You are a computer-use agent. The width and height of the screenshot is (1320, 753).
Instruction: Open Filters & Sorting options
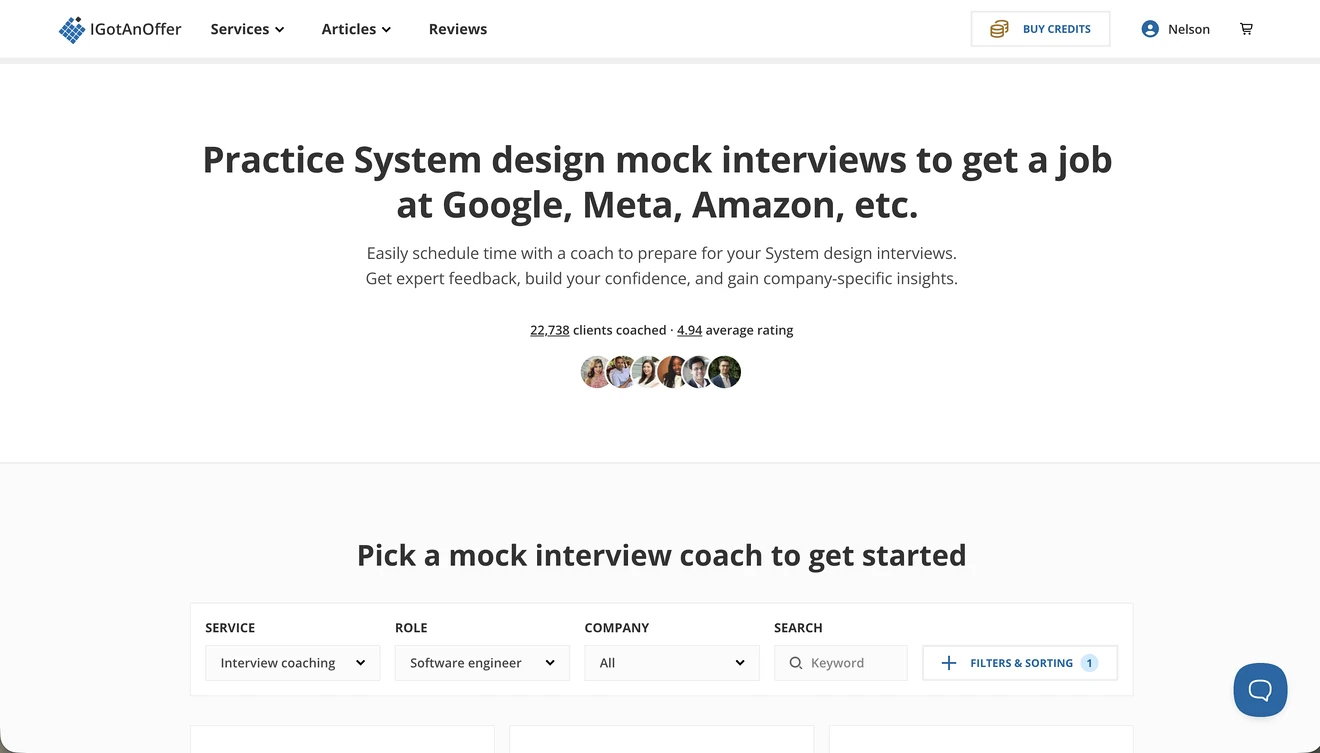[x=1020, y=663]
